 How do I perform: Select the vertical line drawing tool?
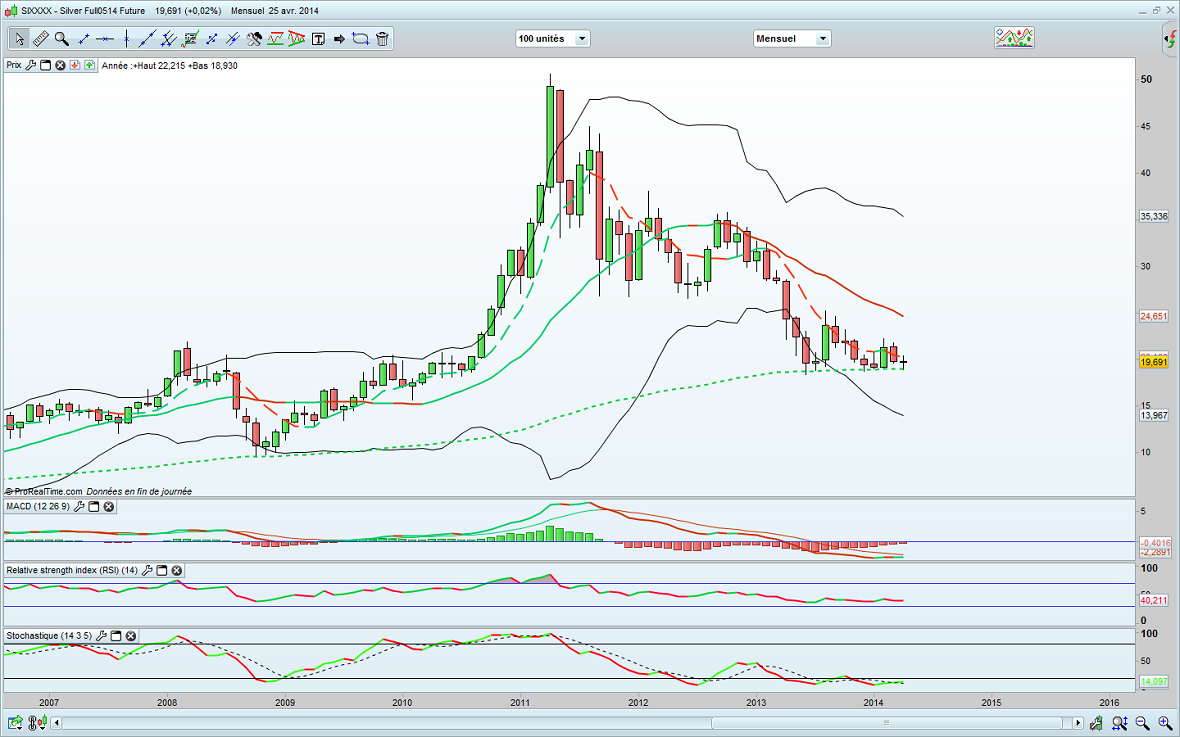coord(126,39)
